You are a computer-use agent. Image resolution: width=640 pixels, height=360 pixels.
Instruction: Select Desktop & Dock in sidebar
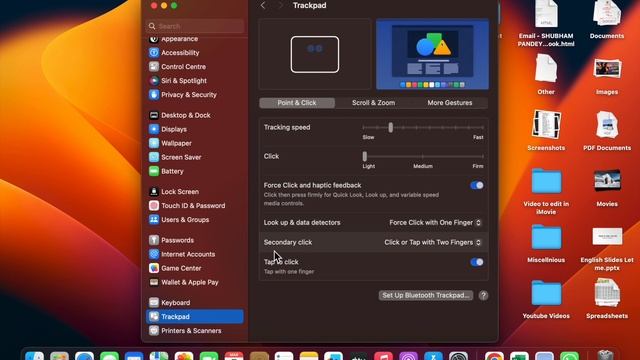tap(180, 115)
